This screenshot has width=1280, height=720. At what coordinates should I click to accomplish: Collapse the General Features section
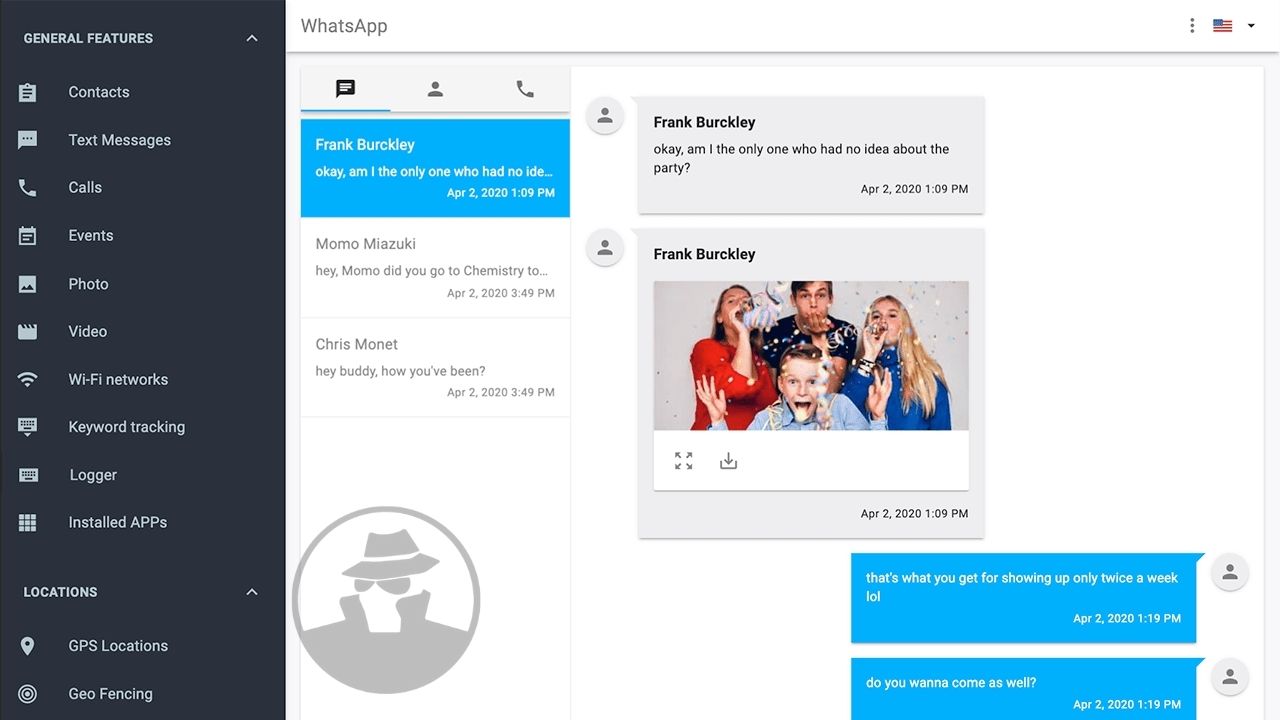click(x=252, y=38)
